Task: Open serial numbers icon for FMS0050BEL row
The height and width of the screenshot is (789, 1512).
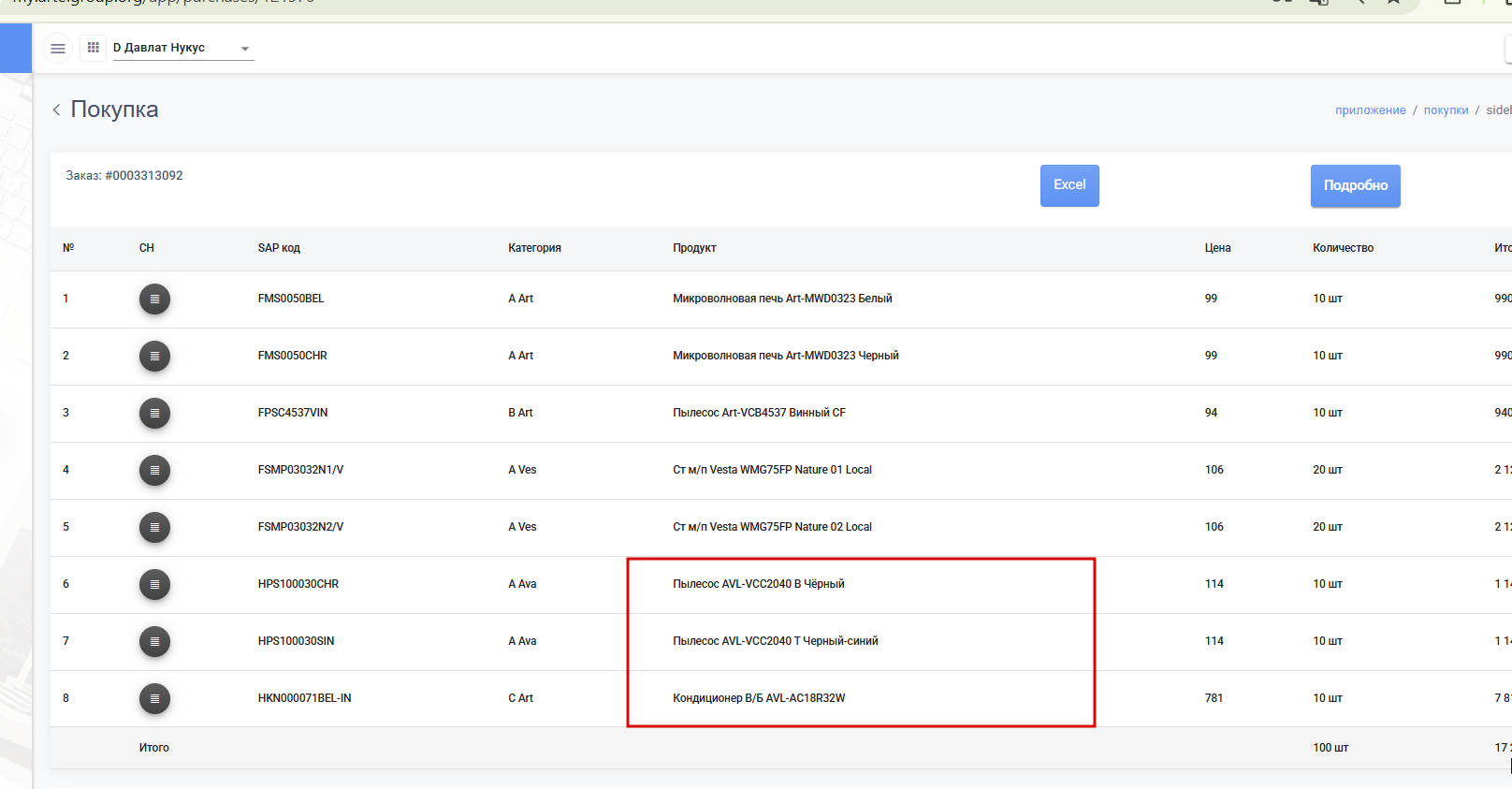Action: [x=154, y=299]
